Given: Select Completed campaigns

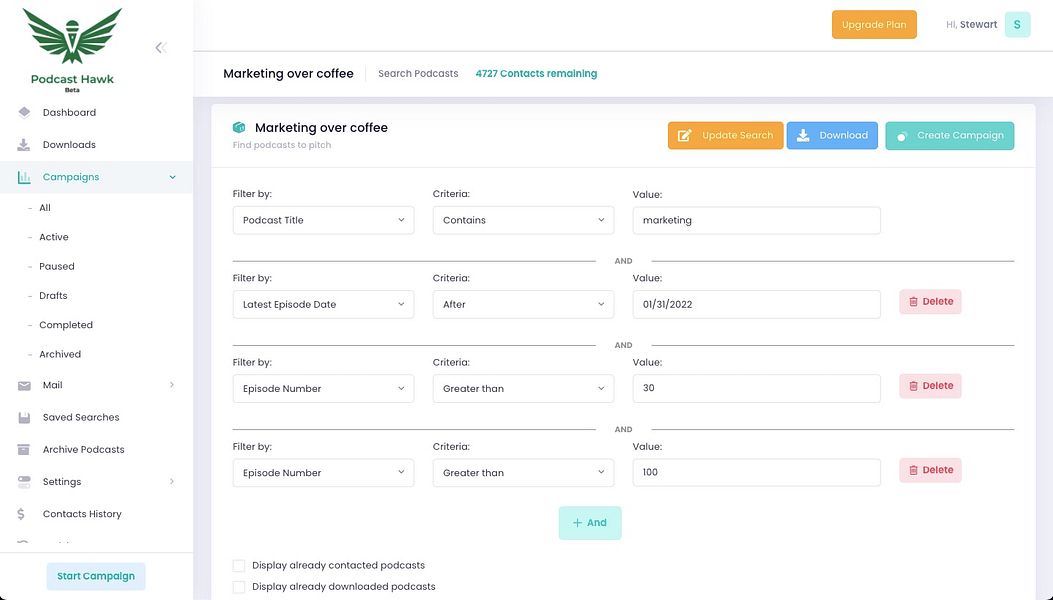Looking at the screenshot, I should 66,325.
